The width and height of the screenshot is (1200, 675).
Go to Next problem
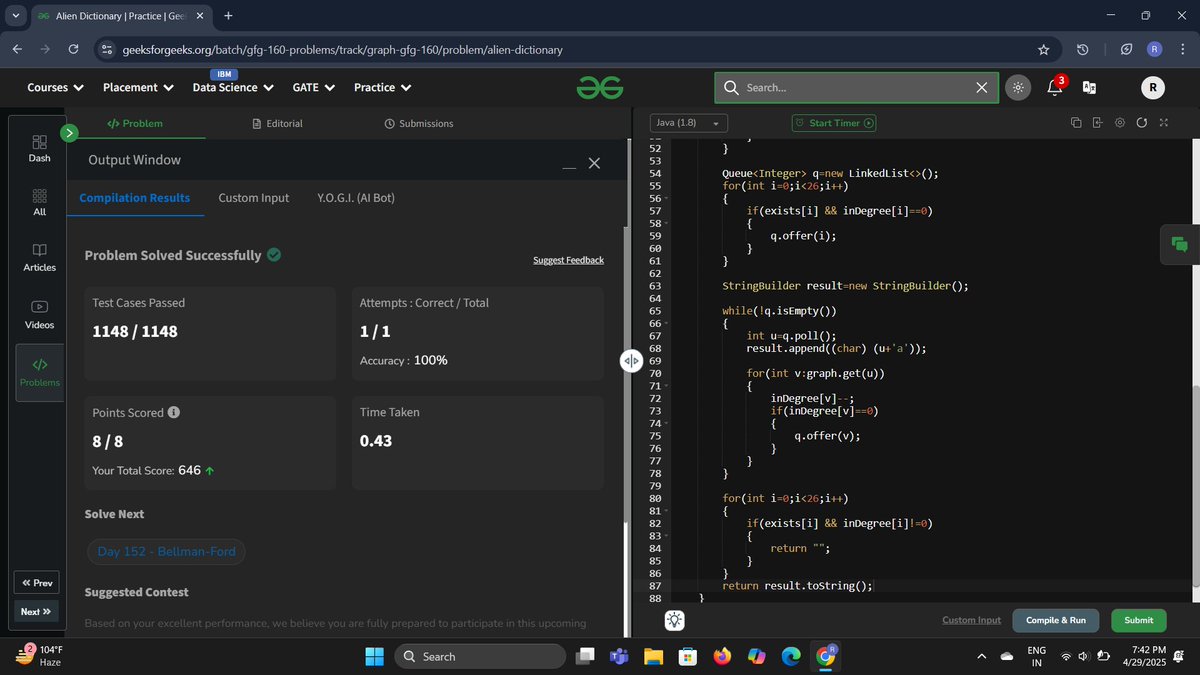tap(36, 611)
